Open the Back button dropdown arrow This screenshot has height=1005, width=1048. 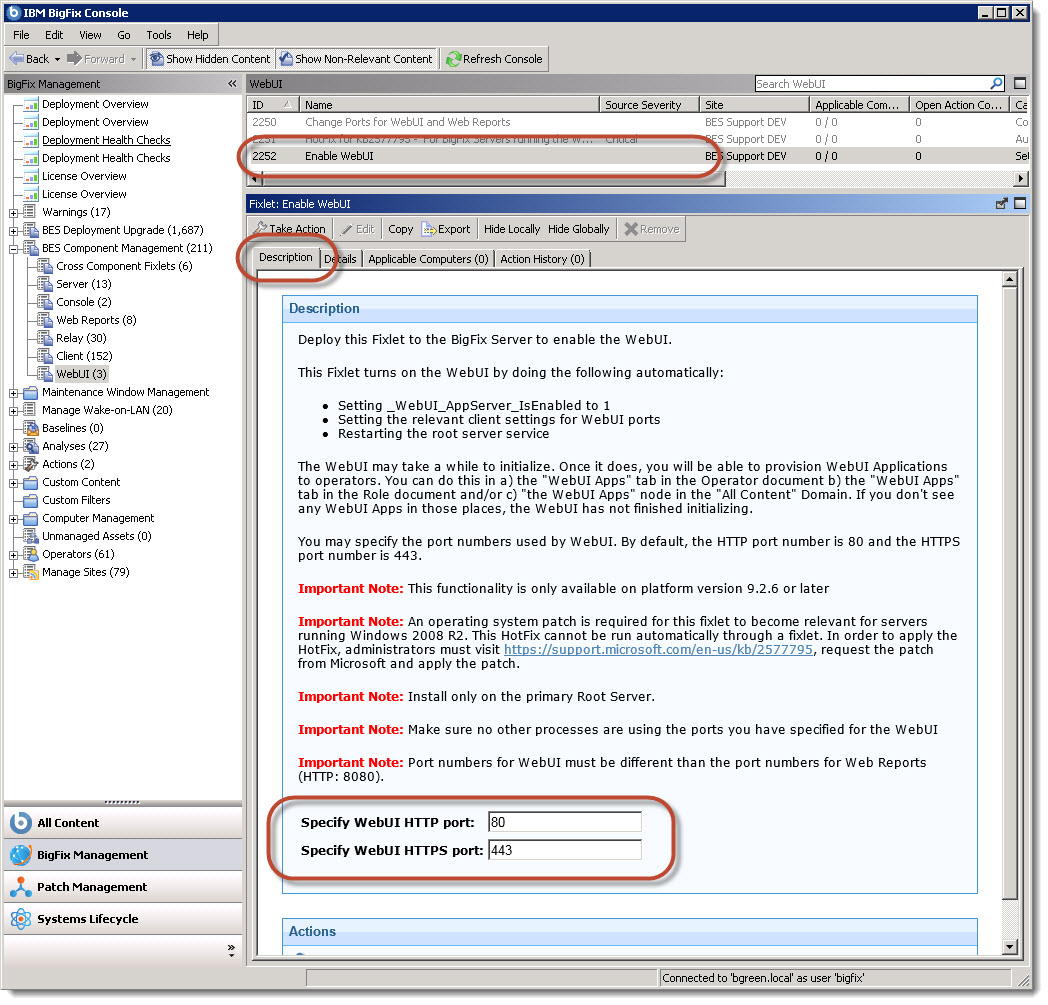tap(55, 58)
